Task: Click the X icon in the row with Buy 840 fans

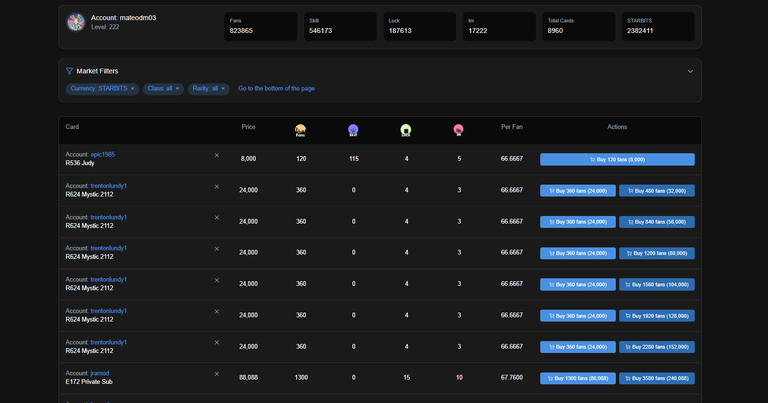Action: click(216, 217)
